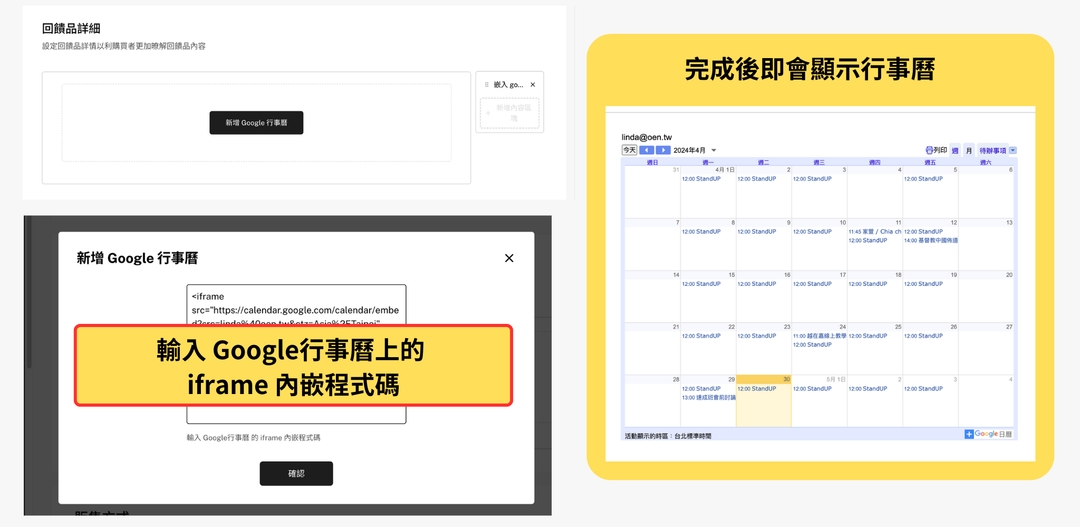Switch to the 週 view tab
The width and height of the screenshot is (1080, 527).
pyautogui.click(x=954, y=150)
